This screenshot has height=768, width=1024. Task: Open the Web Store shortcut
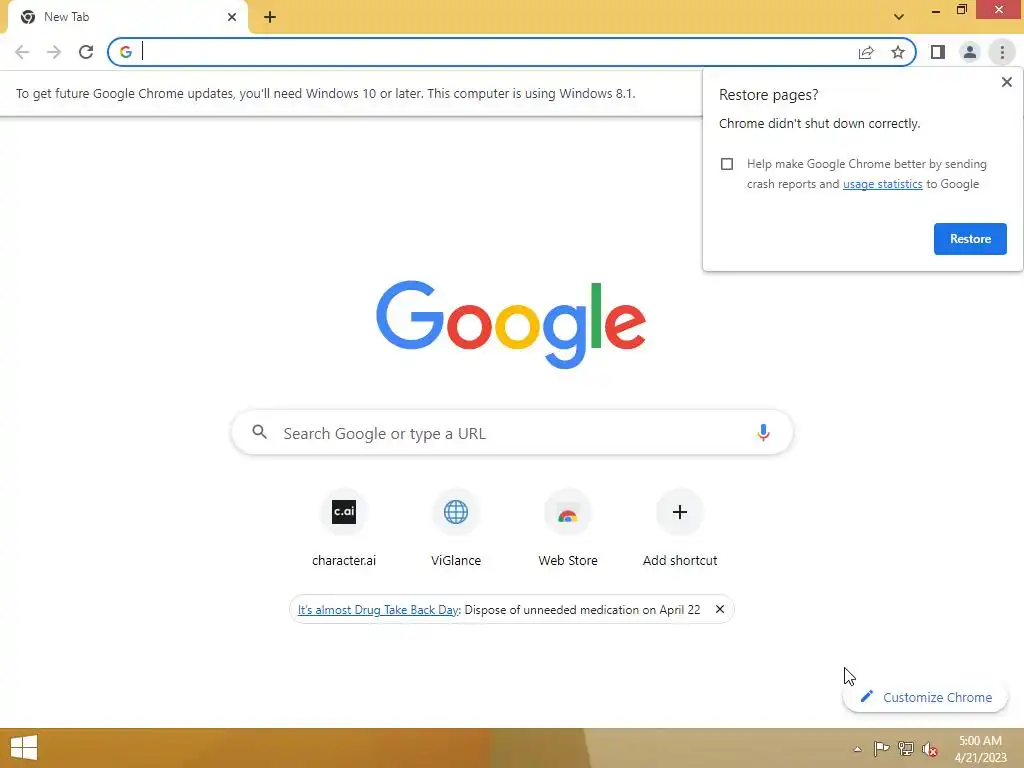pos(568,529)
